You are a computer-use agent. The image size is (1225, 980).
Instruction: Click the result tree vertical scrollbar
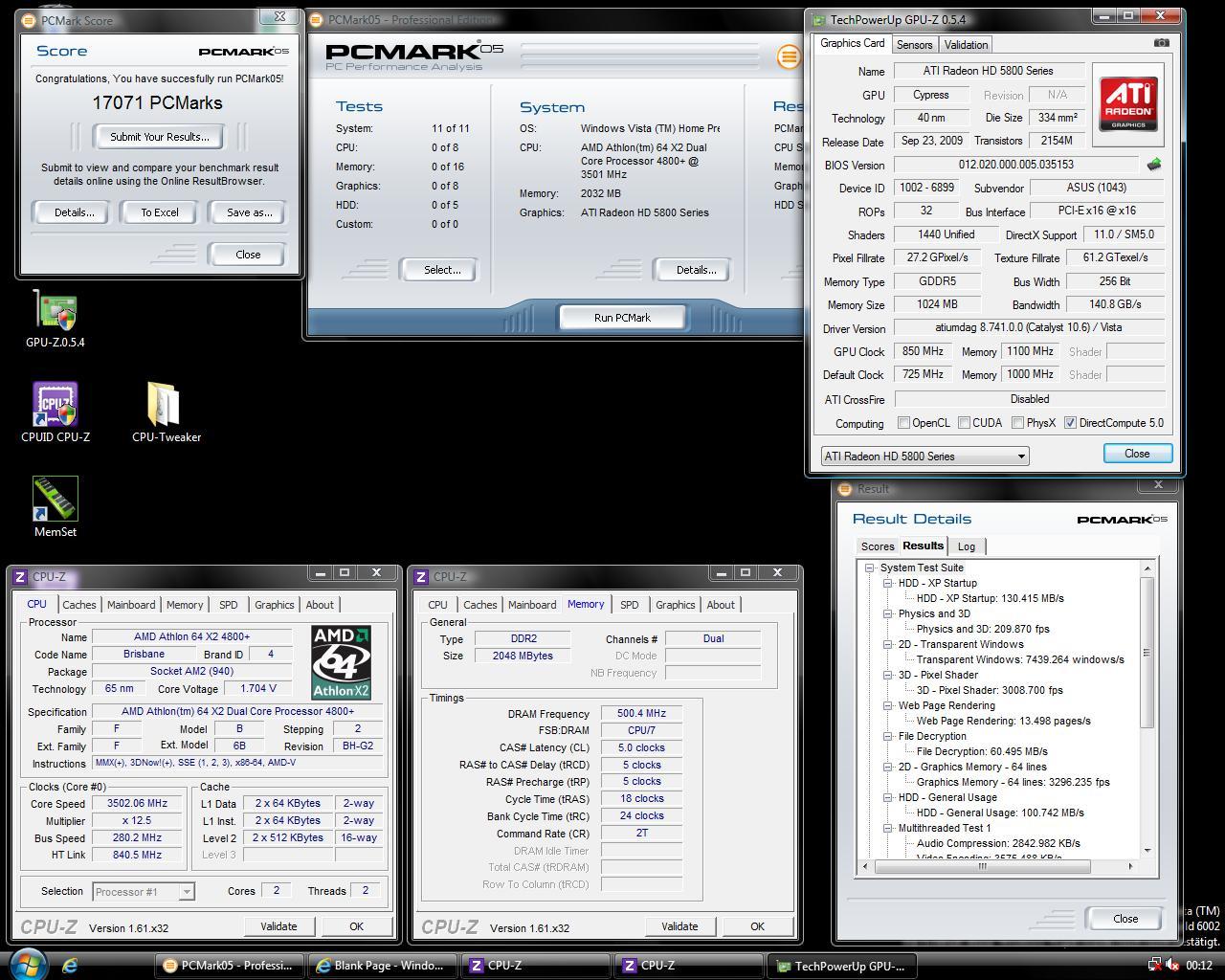(1147, 709)
